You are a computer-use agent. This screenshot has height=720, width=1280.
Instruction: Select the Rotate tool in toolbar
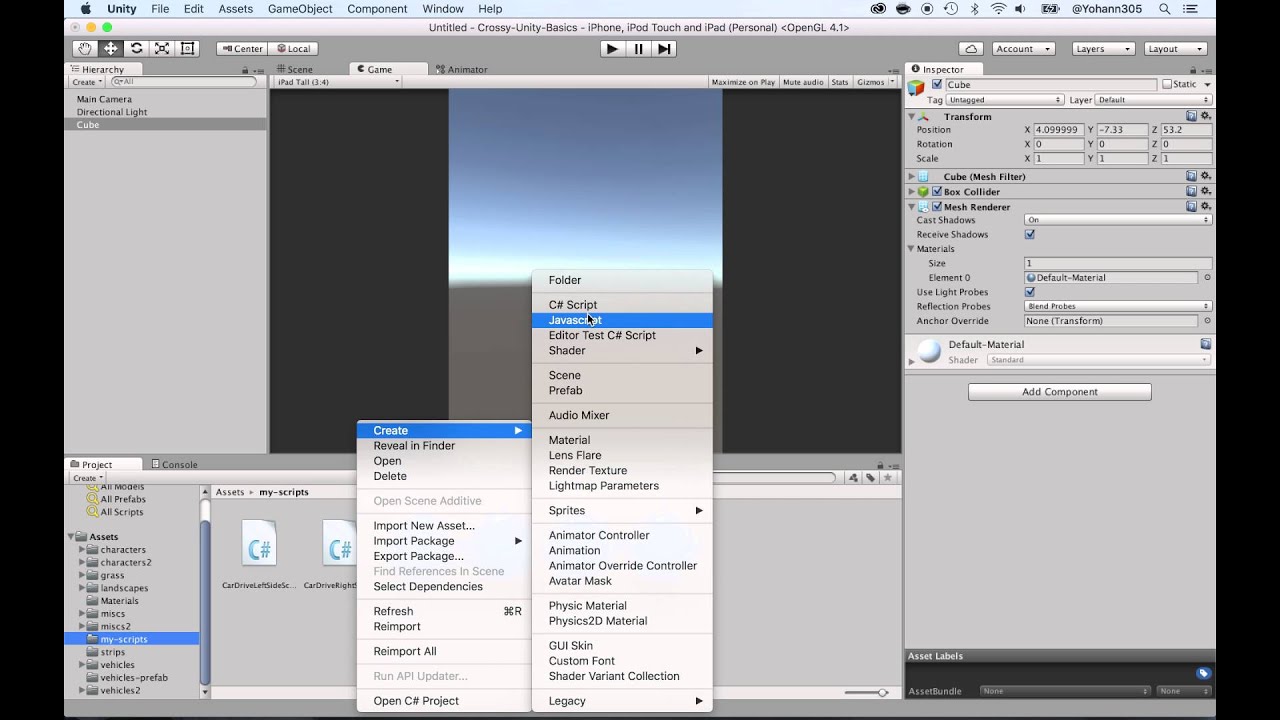136,48
